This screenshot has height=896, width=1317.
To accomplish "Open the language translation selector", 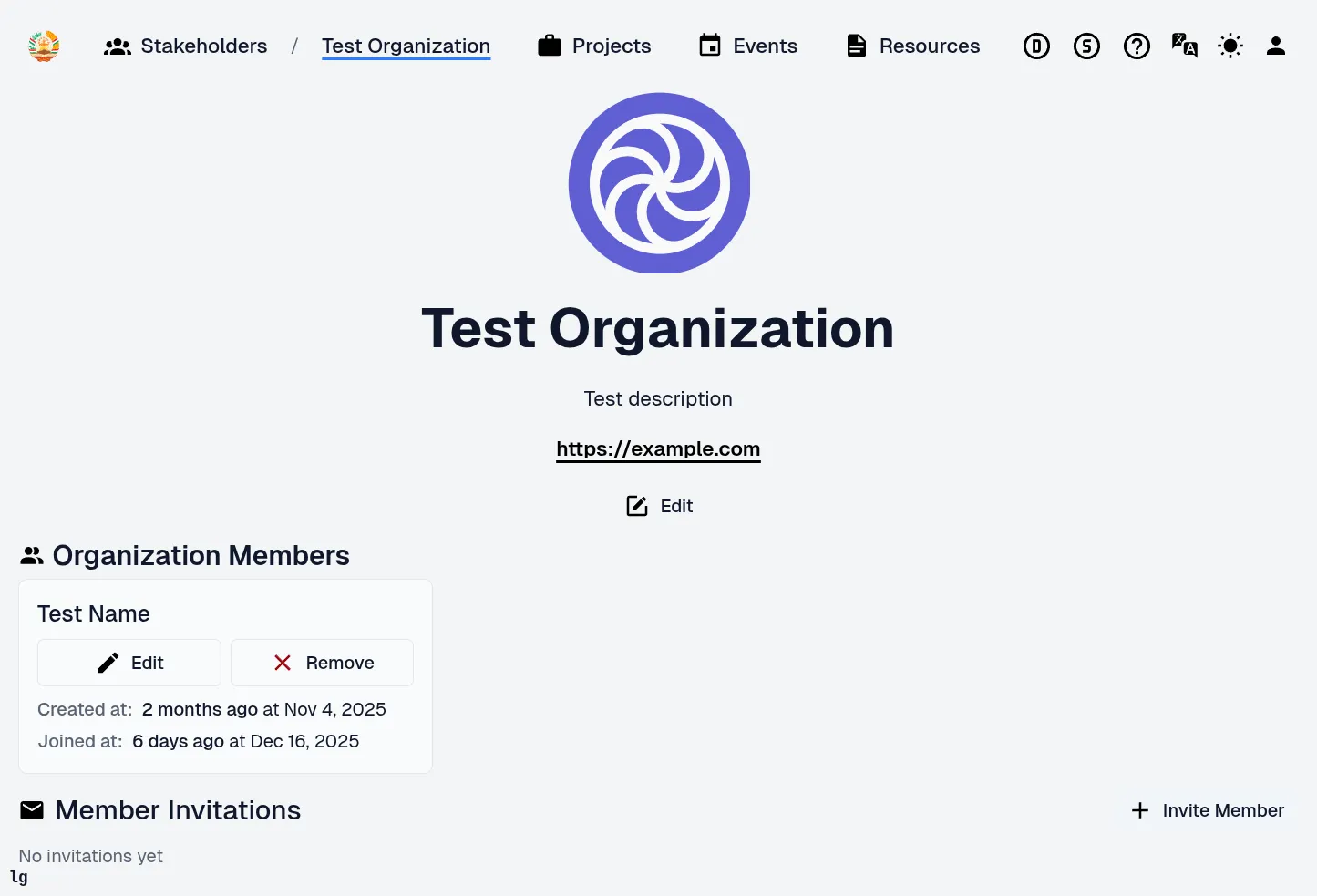I will click(x=1184, y=46).
